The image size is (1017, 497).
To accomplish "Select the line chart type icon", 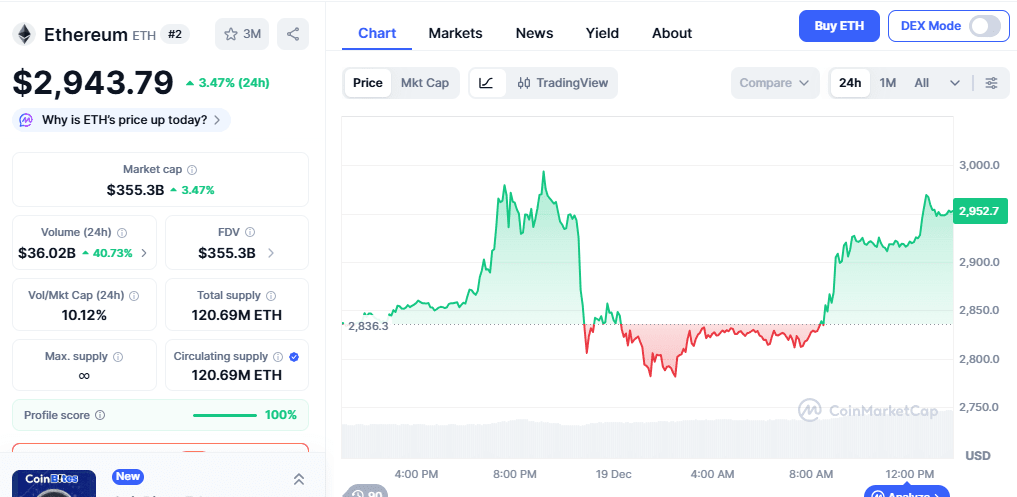I will tap(486, 83).
